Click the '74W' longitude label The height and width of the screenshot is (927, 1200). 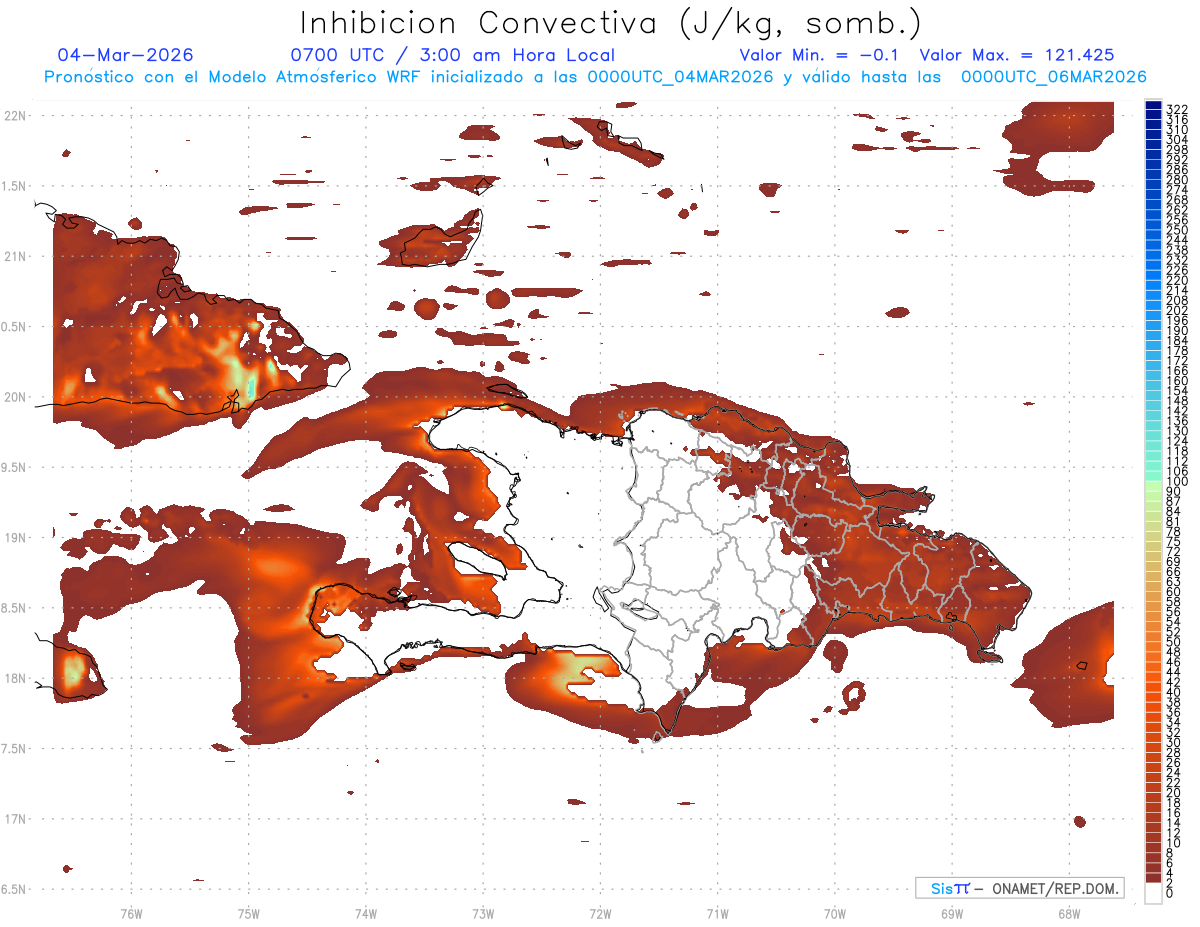(x=365, y=912)
